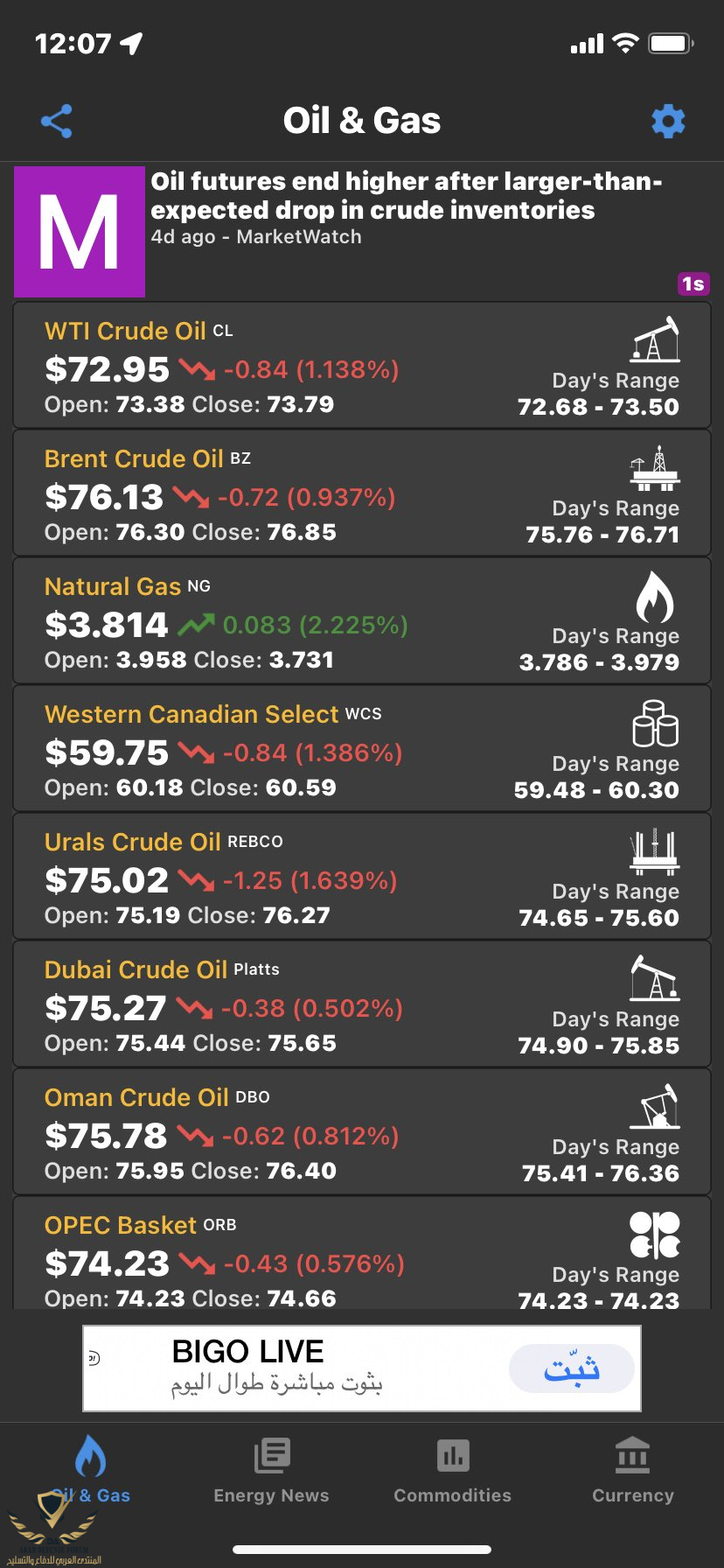
Task: Tap the 1s refresh interval badge
Action: pos(693,283)
